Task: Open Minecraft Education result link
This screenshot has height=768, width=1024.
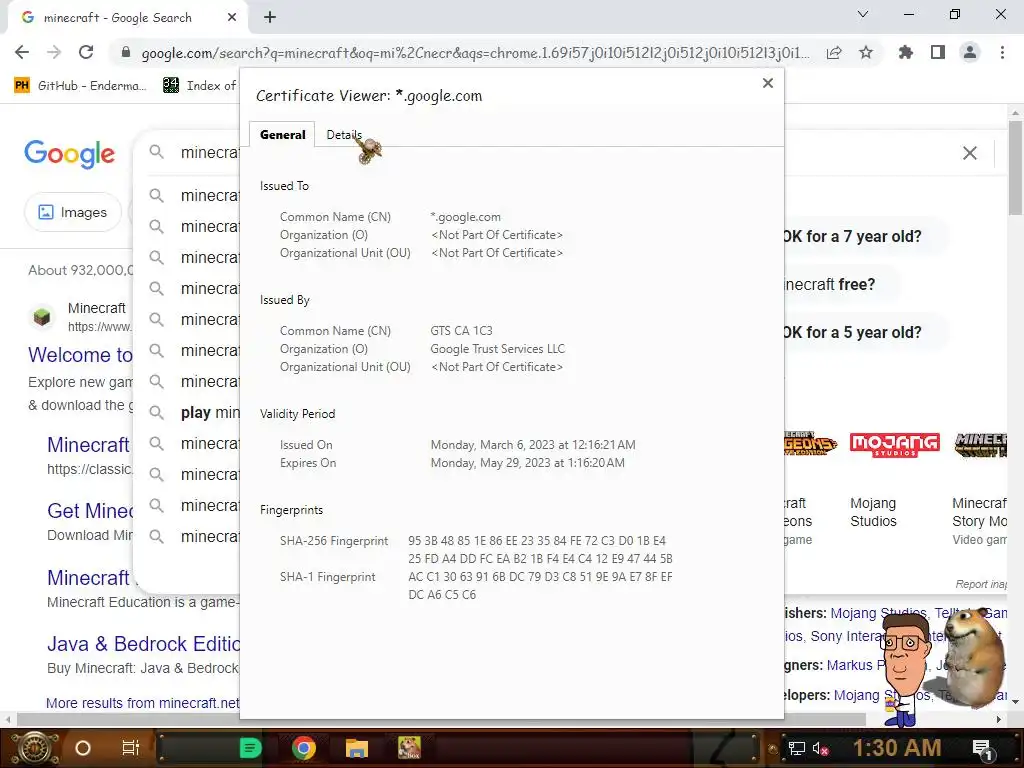Action: click(x=88, y=578)
